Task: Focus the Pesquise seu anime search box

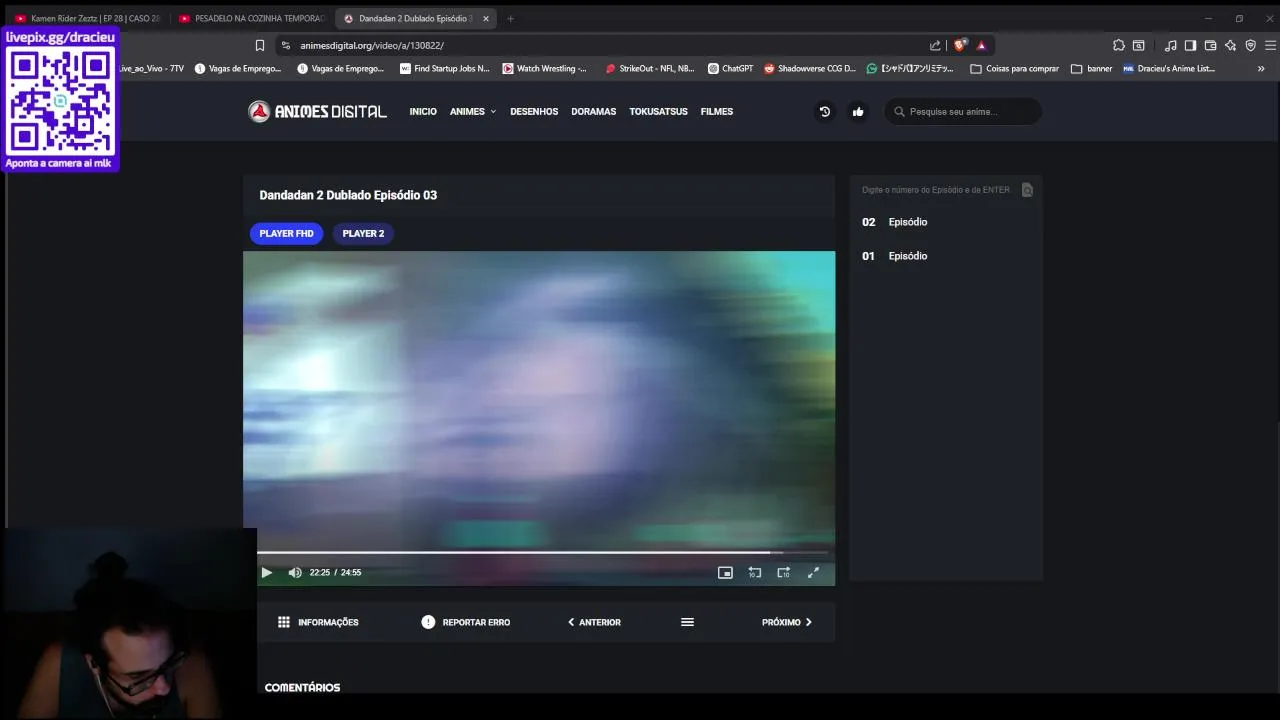Action: [963, 112]
